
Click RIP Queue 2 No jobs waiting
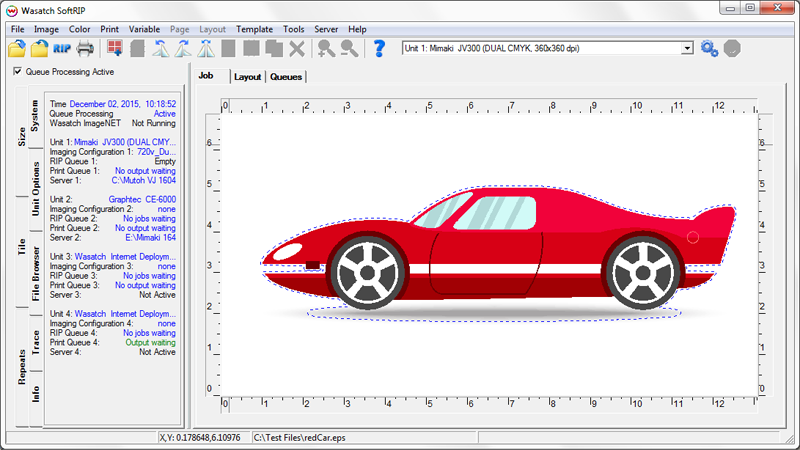coord(149,218)
